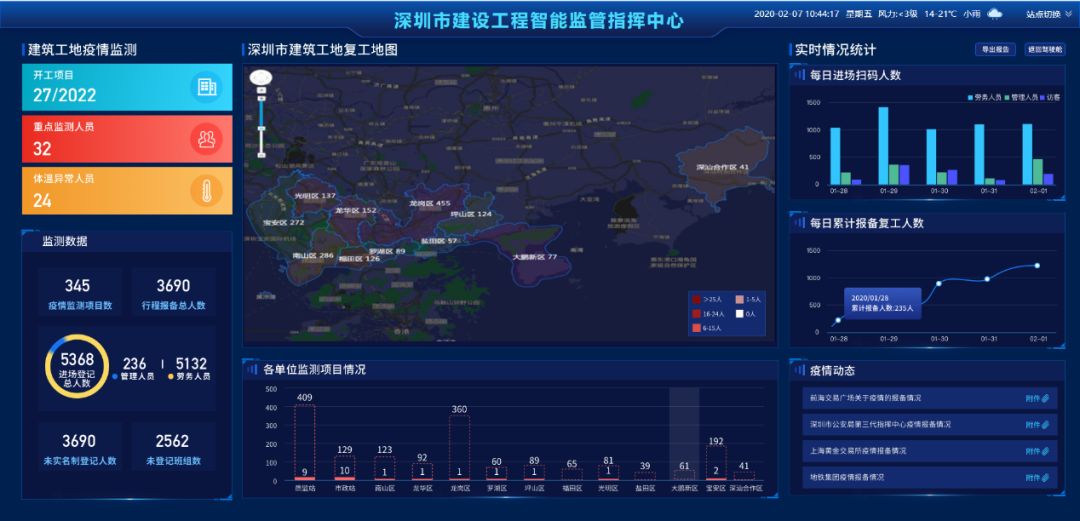Open attachment for 地铁集团疫情报备情况
The height and width of the screenshot is (521, 1080).
click(1037, 478)
